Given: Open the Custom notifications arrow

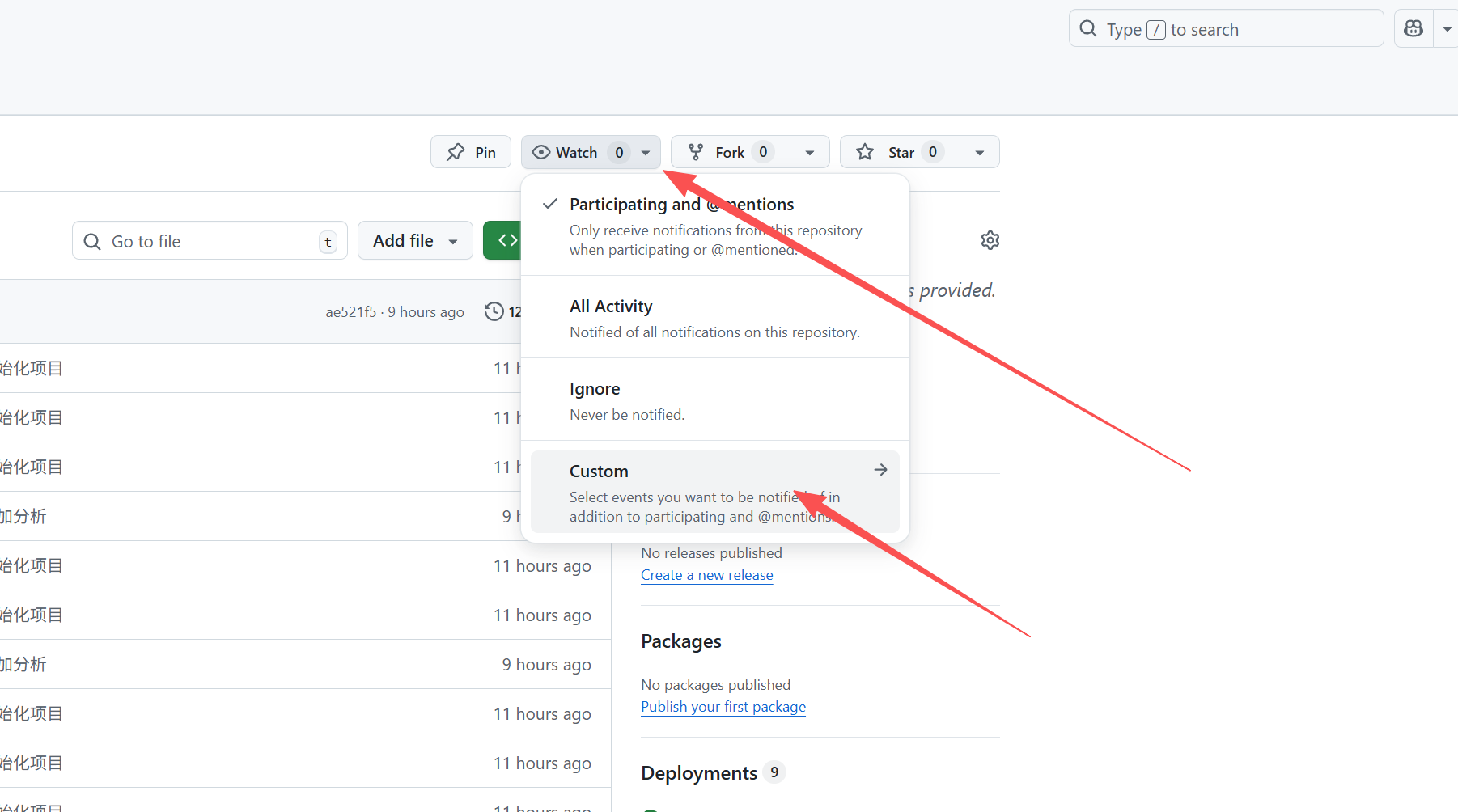Looking at the screenshot, I should [x=880, y=470].
